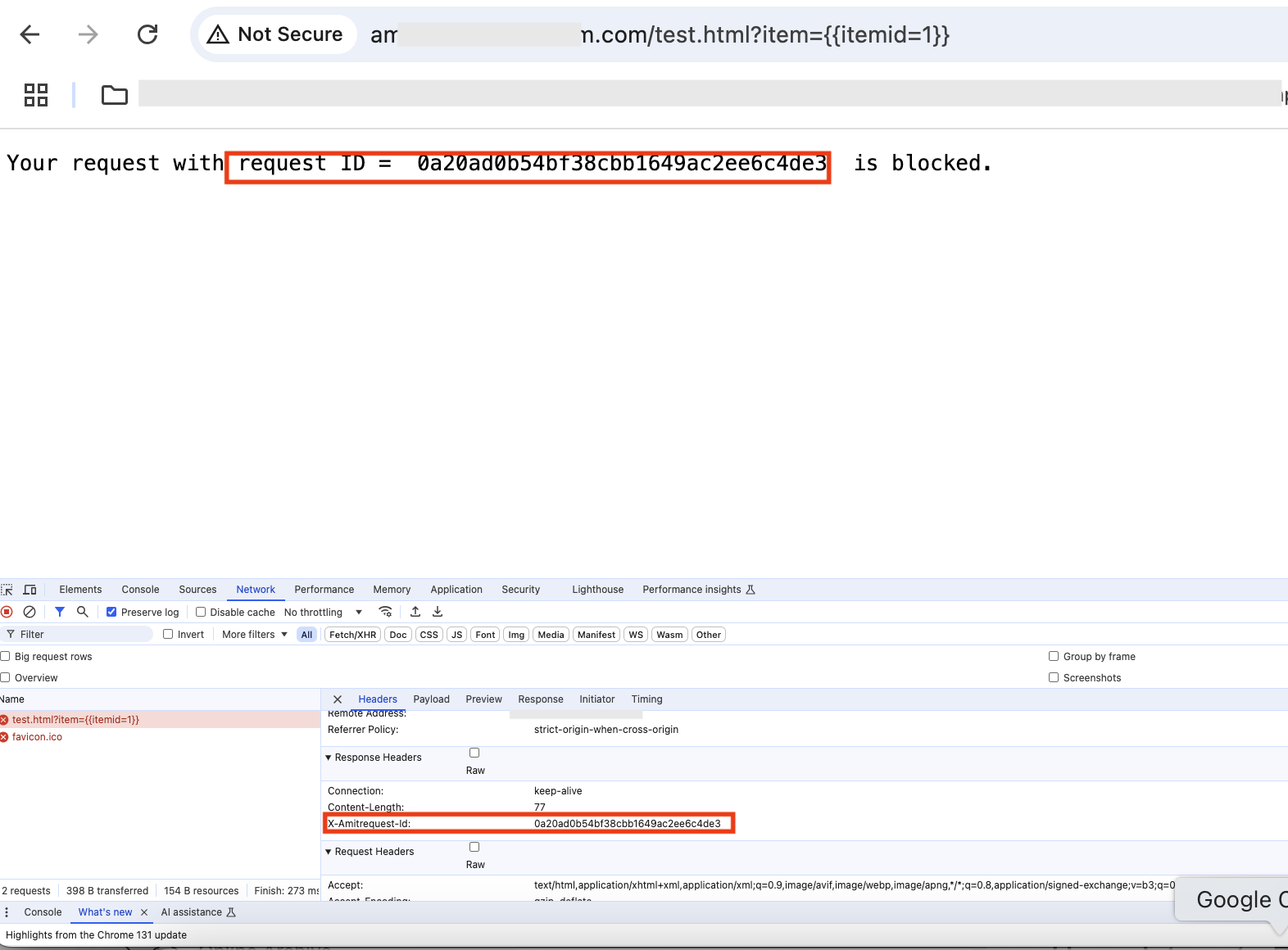Toggle Raw view for Response Headers
The height and width of the screenshot is (950, 1288).
point(474,753)
